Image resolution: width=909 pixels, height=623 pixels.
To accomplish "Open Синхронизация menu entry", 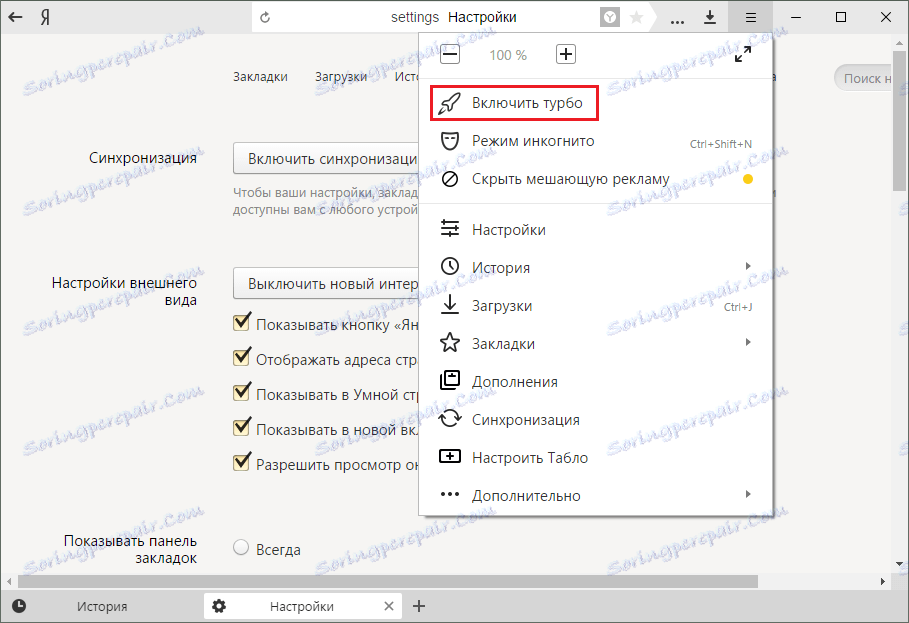I will click(x=596, y=420).
